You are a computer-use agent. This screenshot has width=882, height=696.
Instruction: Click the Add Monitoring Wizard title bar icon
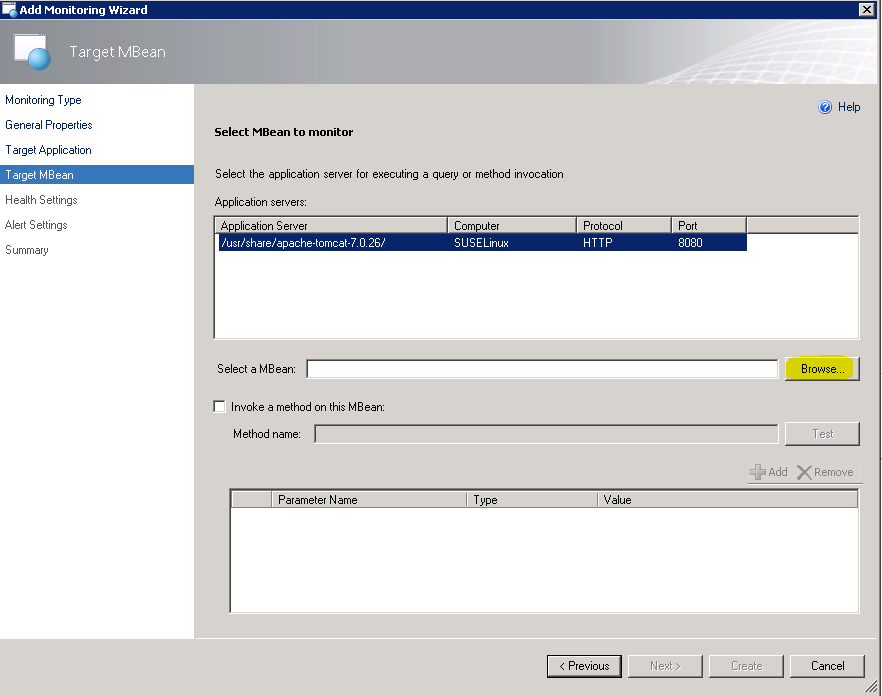(x=10, y=9)
